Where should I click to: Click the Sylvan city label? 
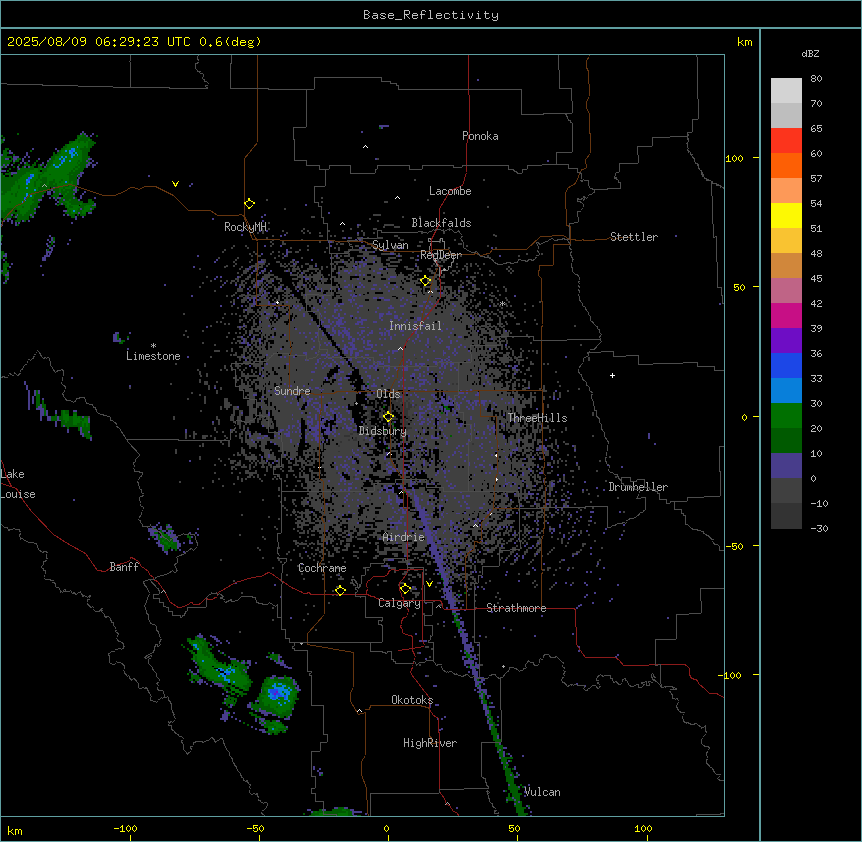390,245
